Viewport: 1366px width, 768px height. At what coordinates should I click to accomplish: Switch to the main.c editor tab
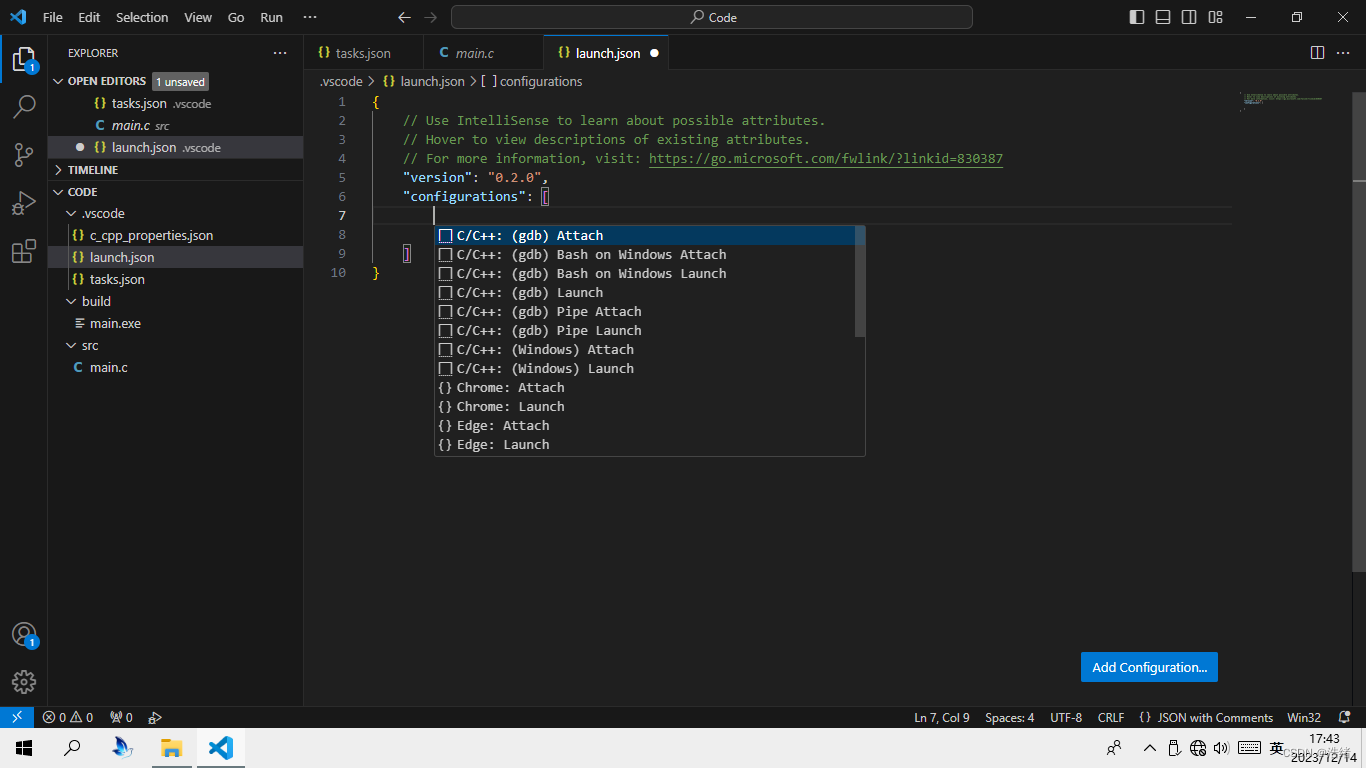[474, 53]
